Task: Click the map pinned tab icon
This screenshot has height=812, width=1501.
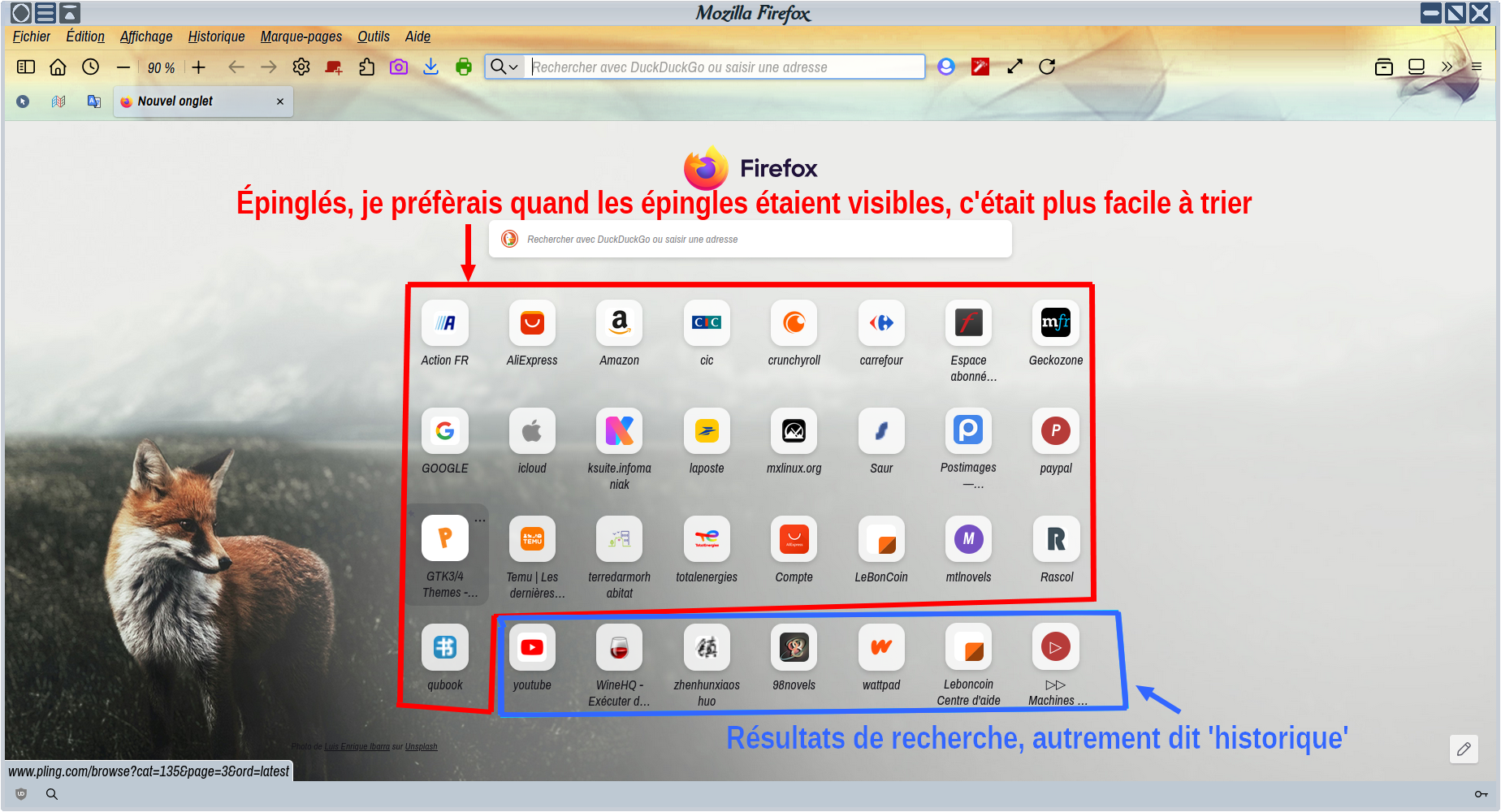Action: [x=58, y=101]
